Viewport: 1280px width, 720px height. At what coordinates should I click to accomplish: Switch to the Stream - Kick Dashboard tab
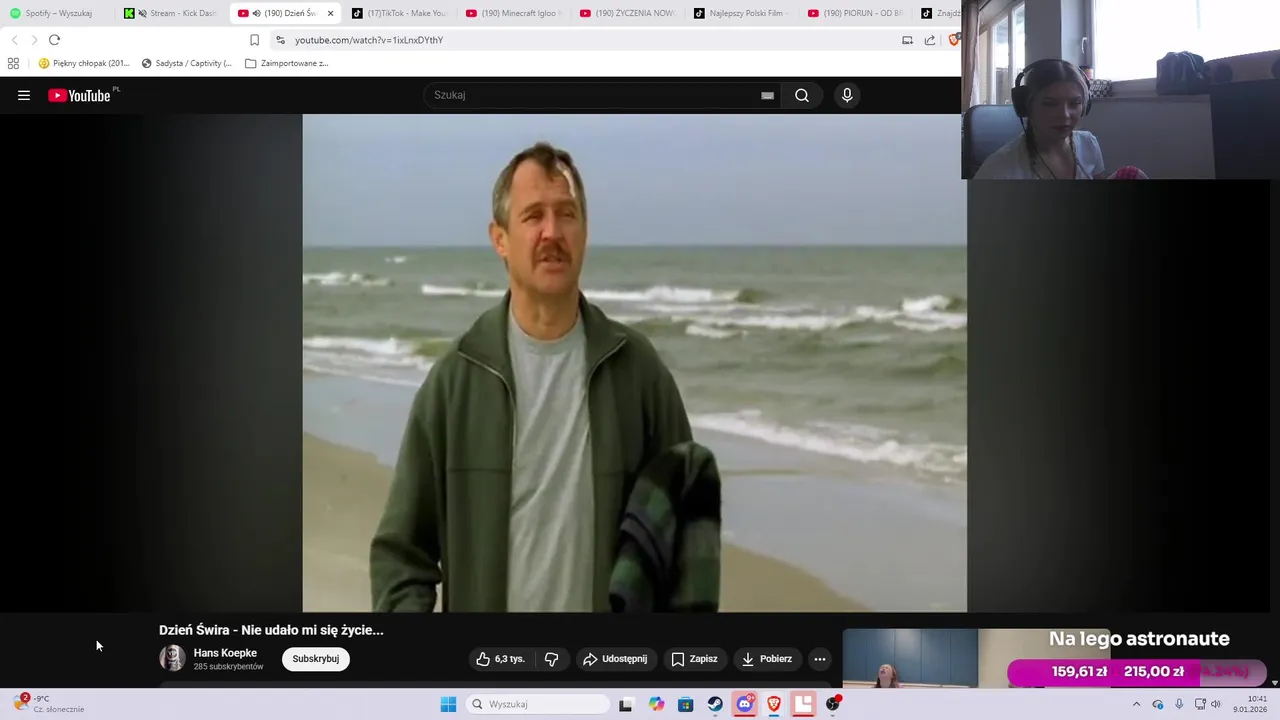(172, 13)
